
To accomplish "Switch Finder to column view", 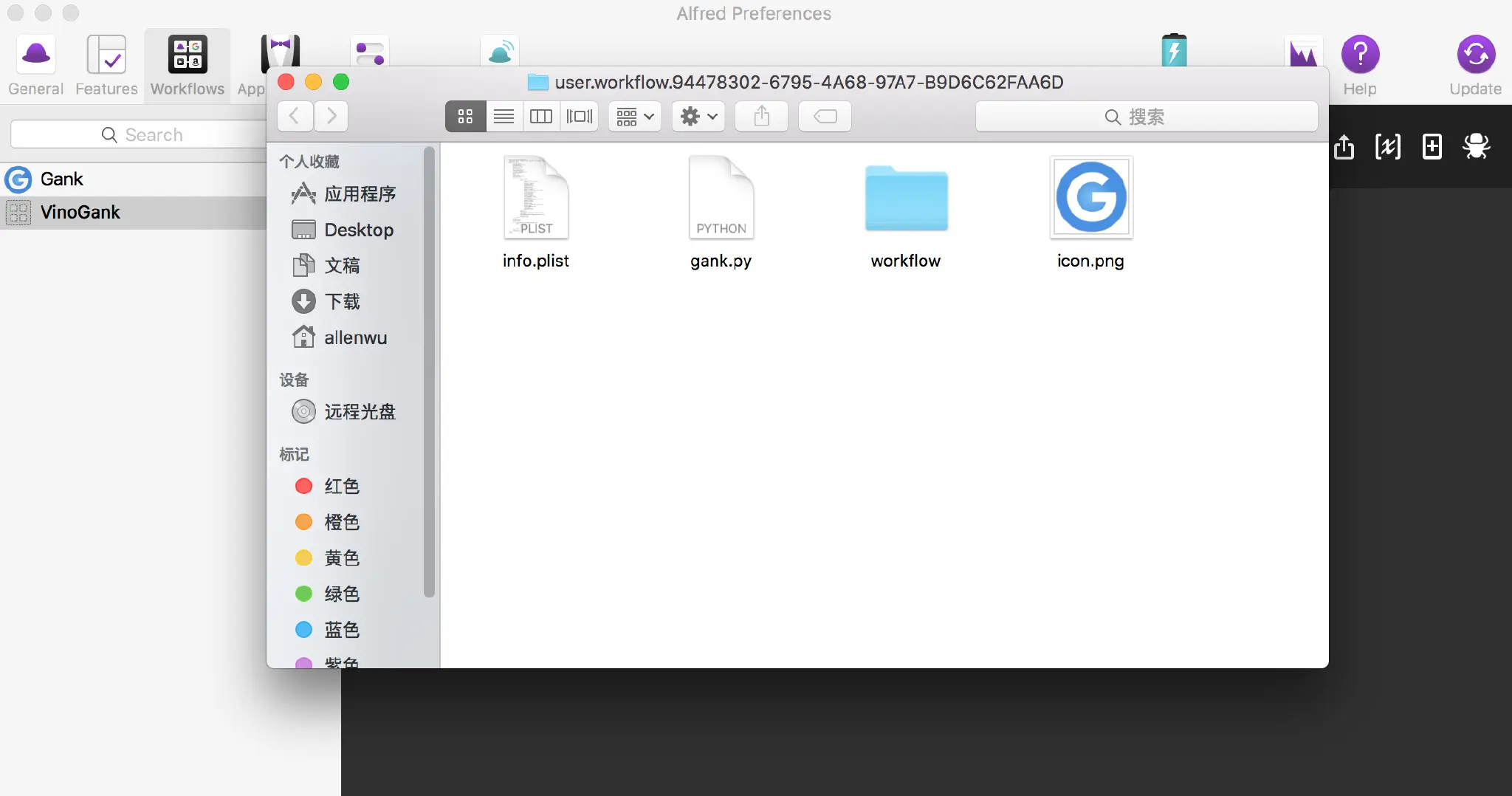I will [x=541, y=116].
